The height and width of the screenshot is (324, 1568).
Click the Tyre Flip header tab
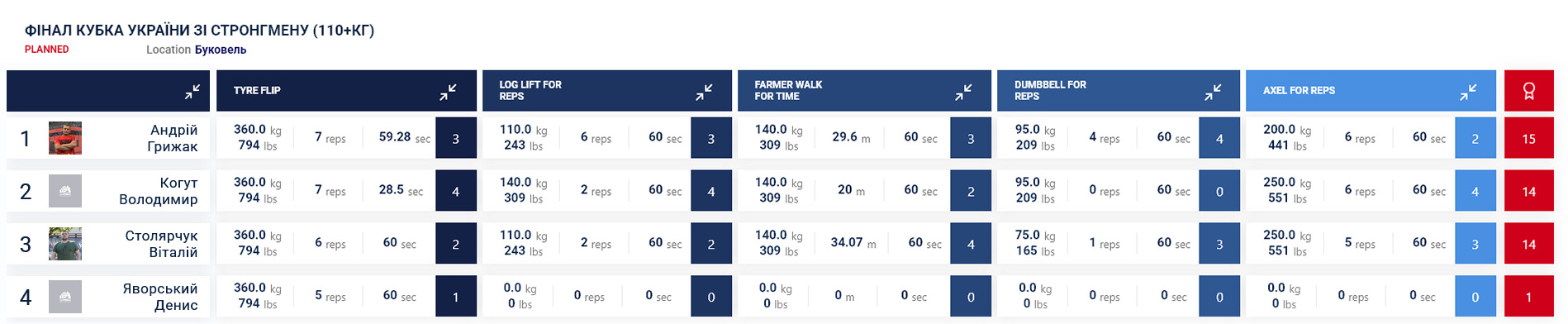click(x=346, y=91)
